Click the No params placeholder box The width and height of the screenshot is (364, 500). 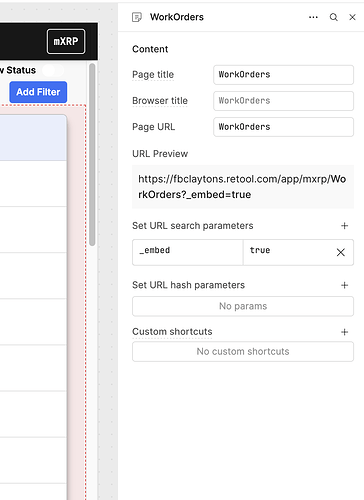[x=243, y=306]
